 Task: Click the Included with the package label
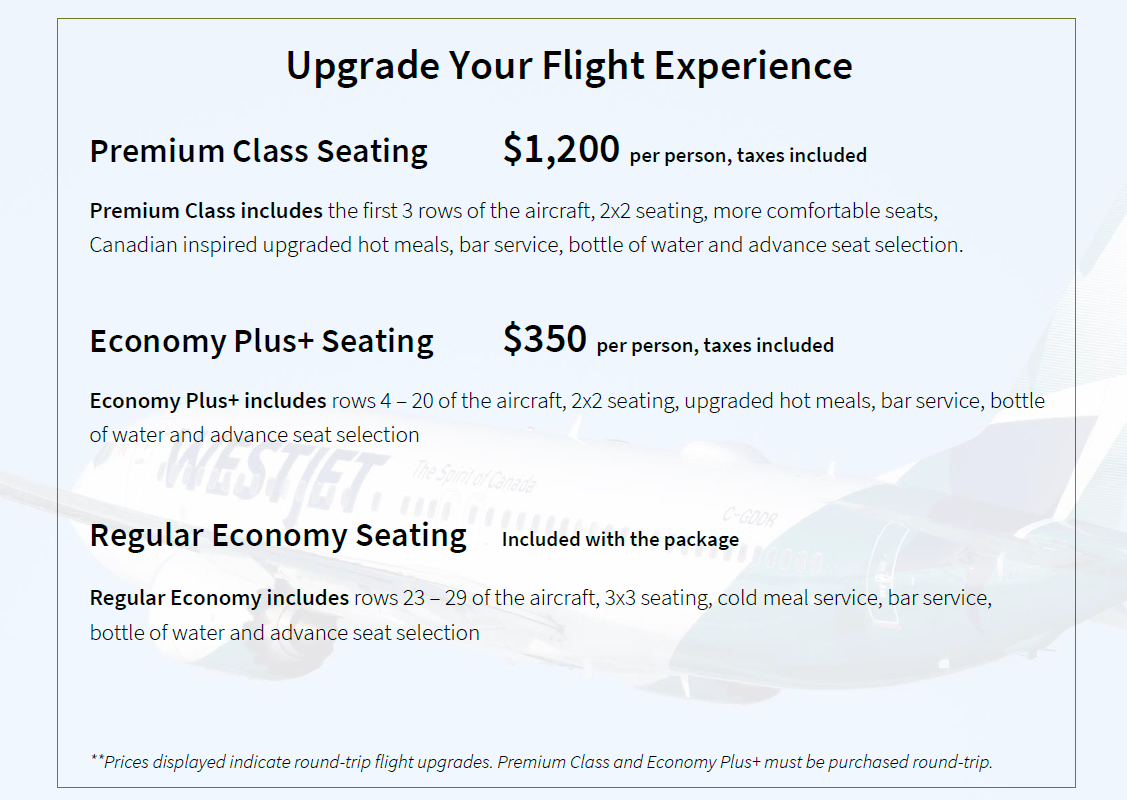coord(620,539)
